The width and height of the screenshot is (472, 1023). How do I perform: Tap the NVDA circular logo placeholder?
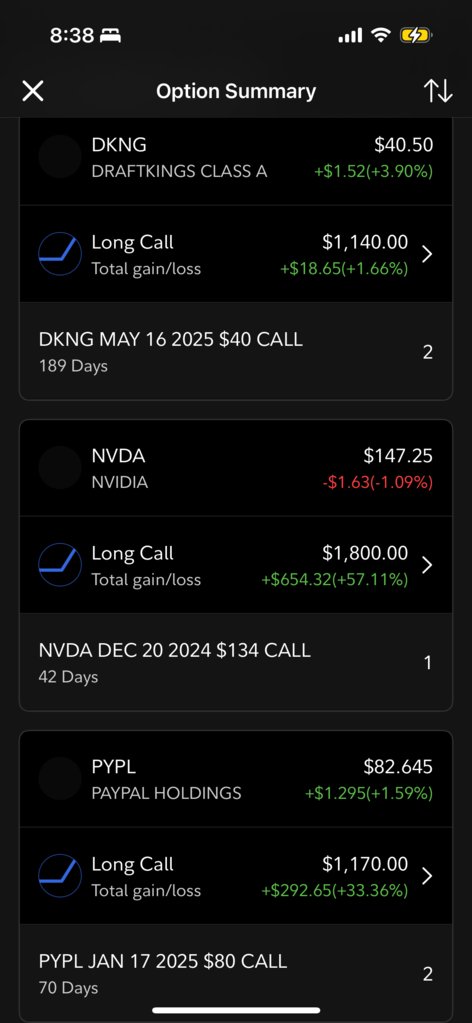pos(60,467)
